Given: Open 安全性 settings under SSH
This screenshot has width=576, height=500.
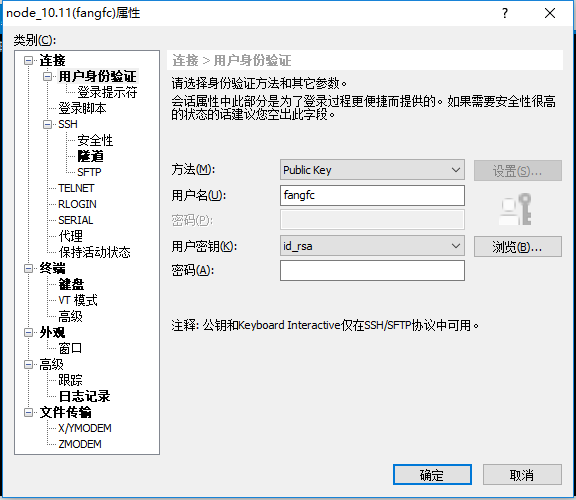Looking at the screenshot, I should (95, 140).
